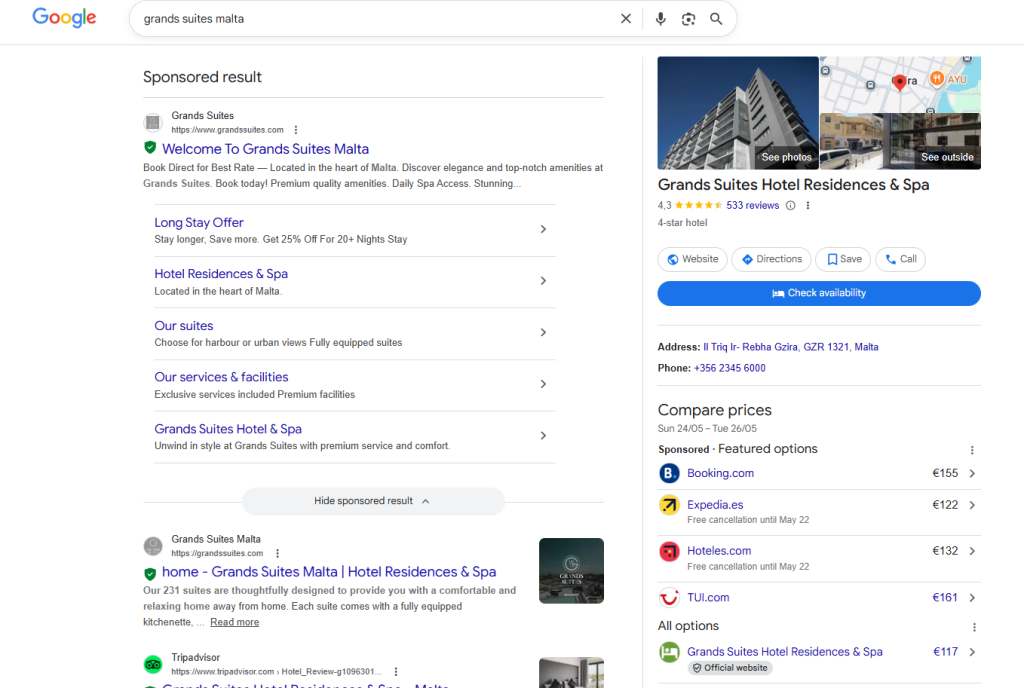The width and height of the screenshot is (1024, 688).
Task: Open more options for Featured options
Action: 971,450
